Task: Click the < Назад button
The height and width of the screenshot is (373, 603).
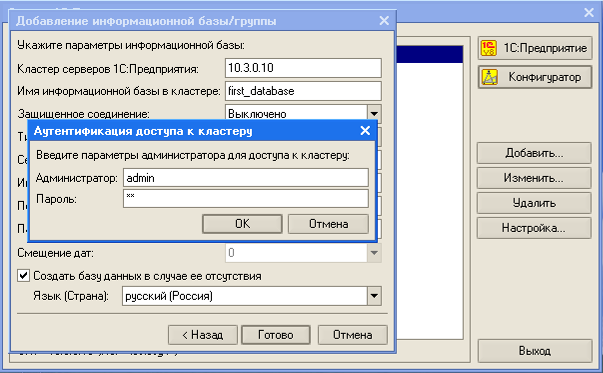Action: pos(203,335)
